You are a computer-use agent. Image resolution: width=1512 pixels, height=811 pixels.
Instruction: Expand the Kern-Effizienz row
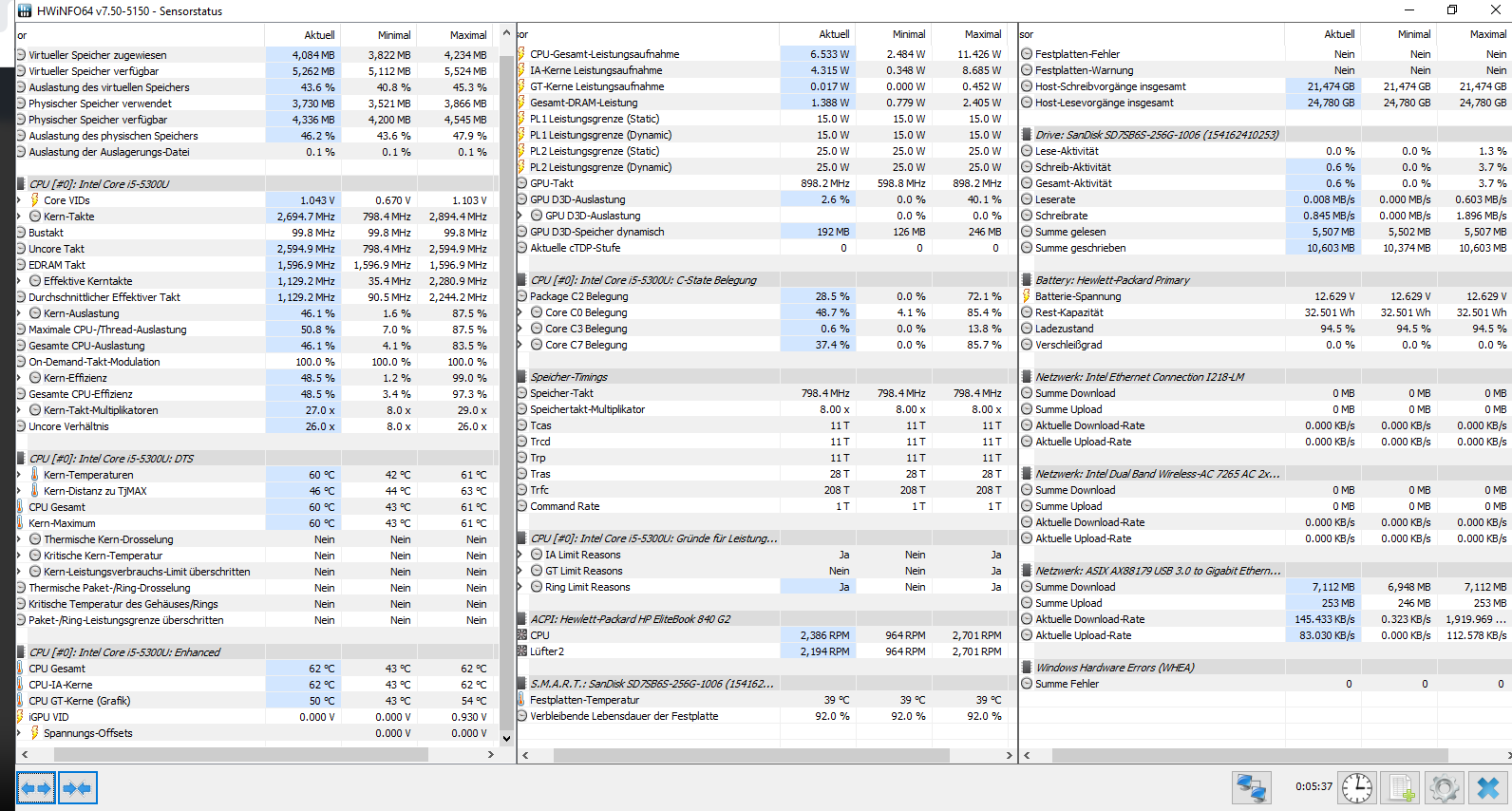tap(19, 378)
